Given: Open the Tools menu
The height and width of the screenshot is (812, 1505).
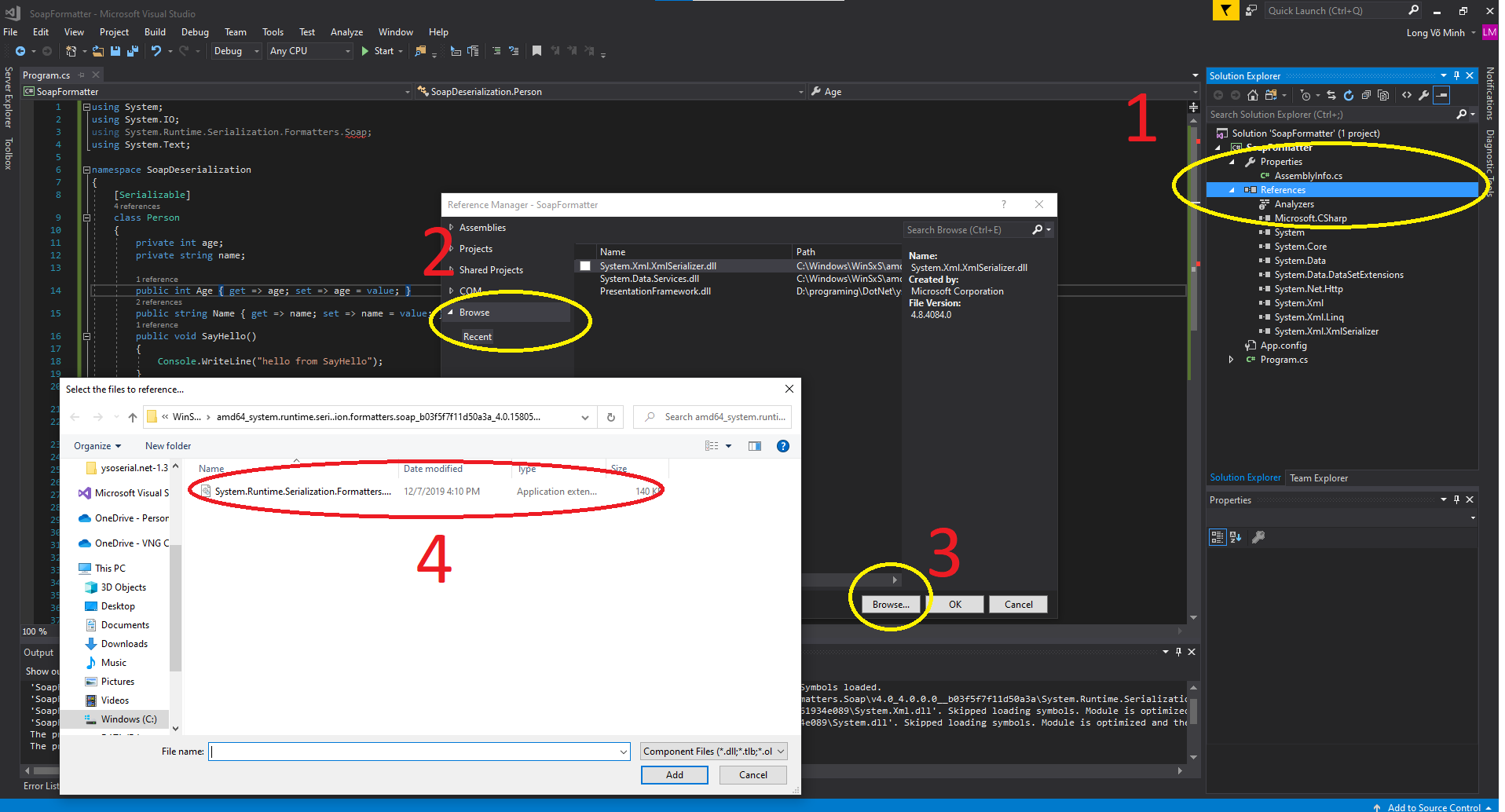Looking at the screenshot, I should tap(273, 32).
